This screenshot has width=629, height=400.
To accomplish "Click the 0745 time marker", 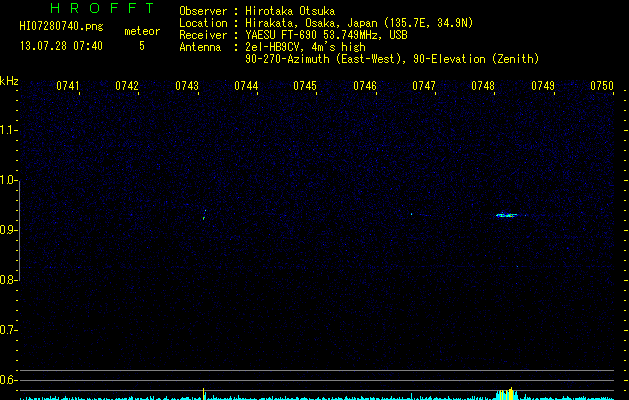I will pos(305,86).
